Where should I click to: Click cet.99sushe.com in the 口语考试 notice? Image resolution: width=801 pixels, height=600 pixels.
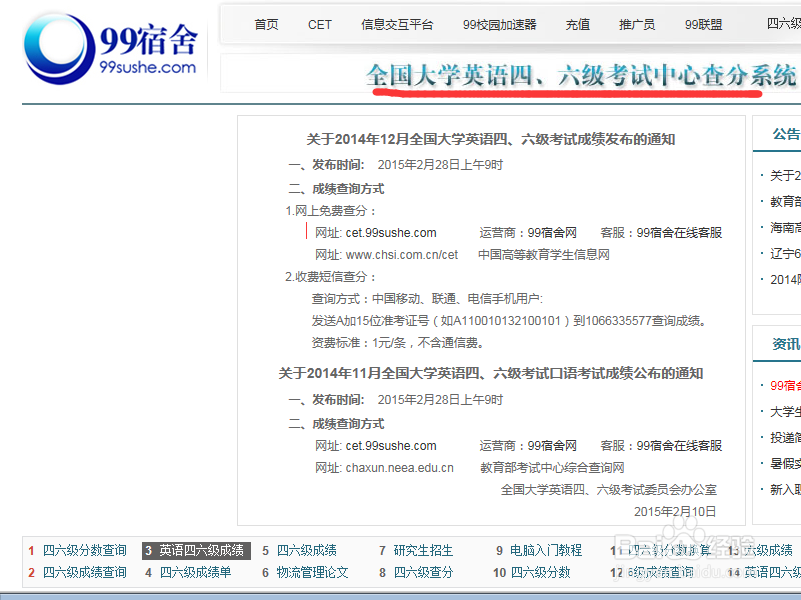click(x=391, y=446)
